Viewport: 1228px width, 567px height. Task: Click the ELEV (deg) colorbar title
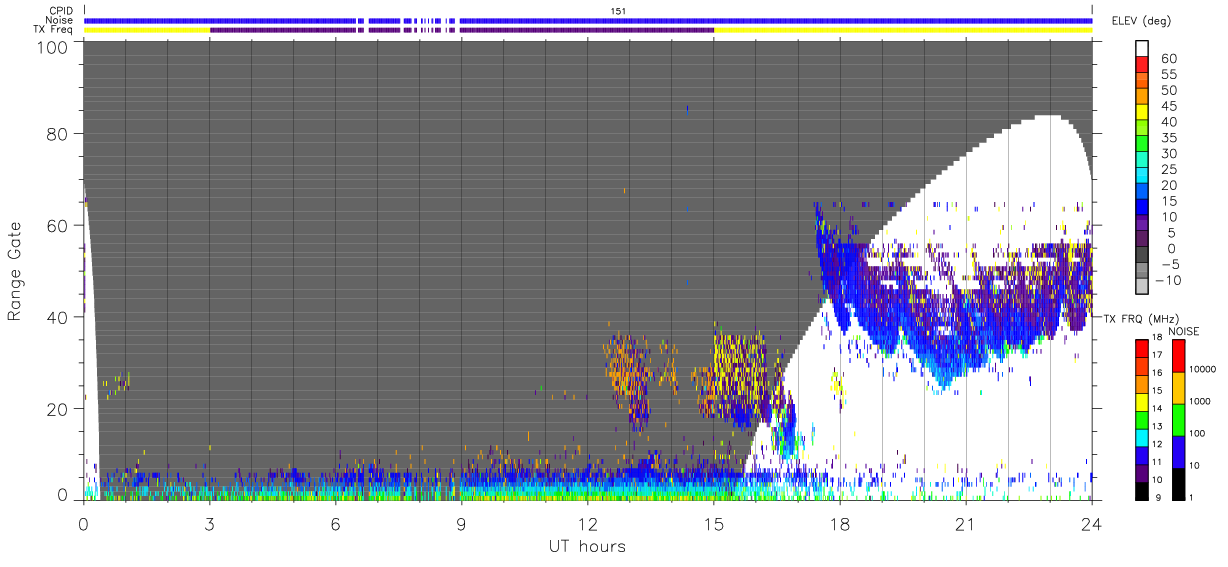pos(1142,21)
